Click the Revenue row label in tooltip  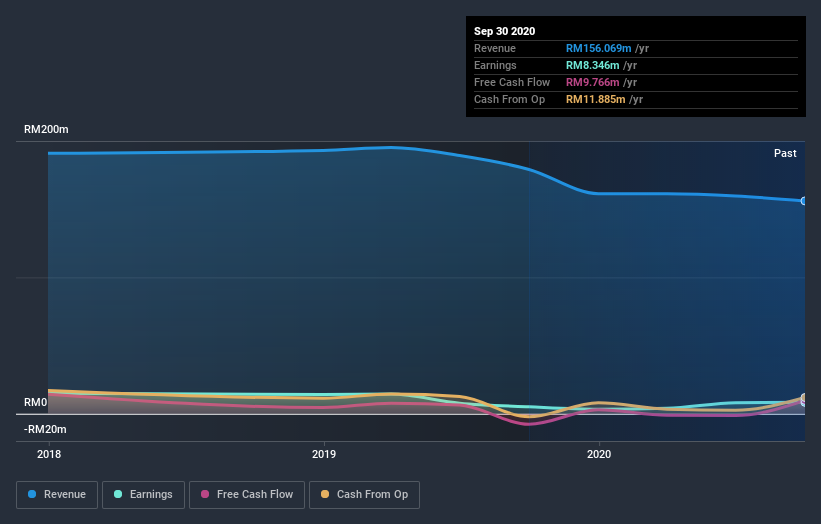tap(495, 48)
